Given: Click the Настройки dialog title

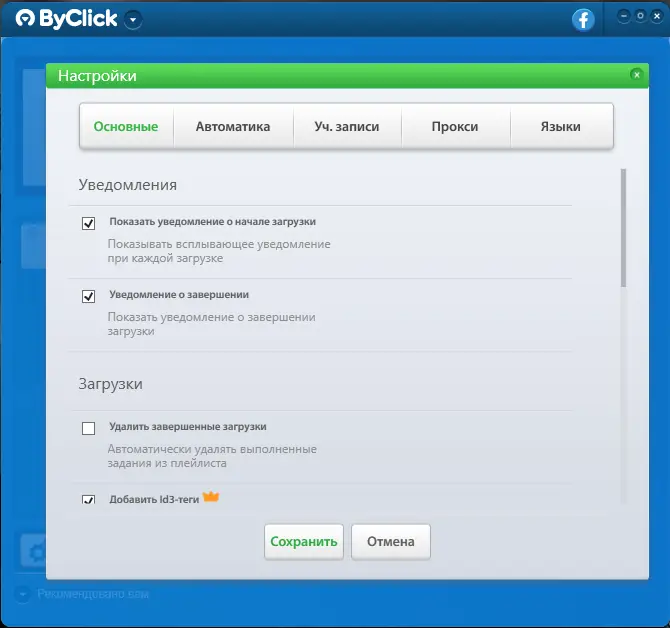Looking at the screenshot, I should coord(97,76).
